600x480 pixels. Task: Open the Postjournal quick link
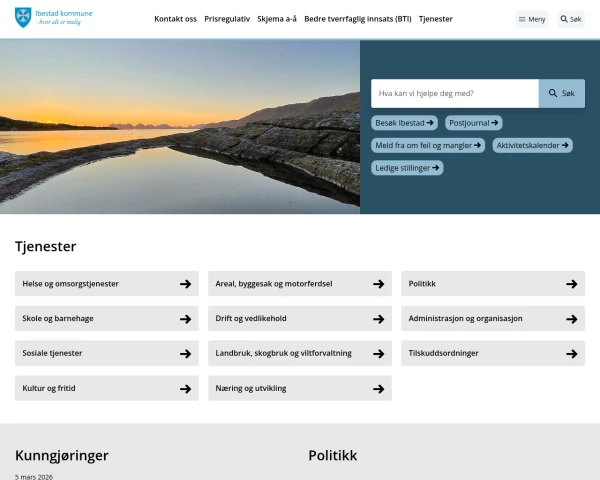473,123
